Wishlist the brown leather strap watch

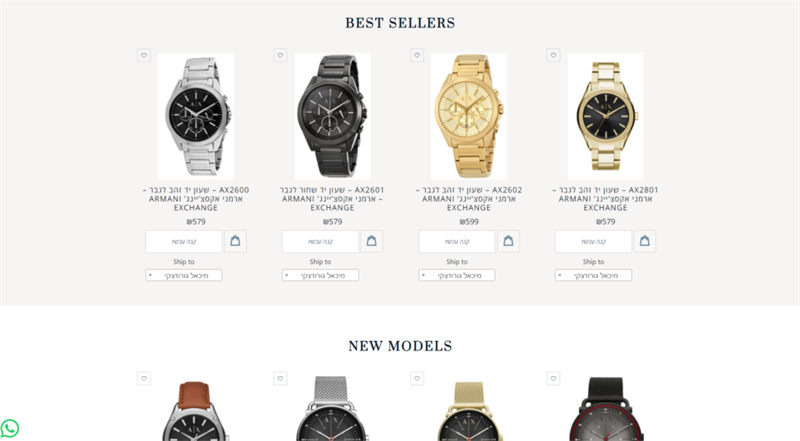pyautogui.click(x=144, y=378)
